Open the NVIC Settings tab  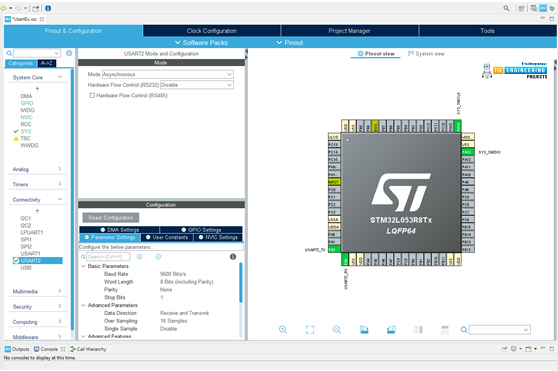coord(218,237)
